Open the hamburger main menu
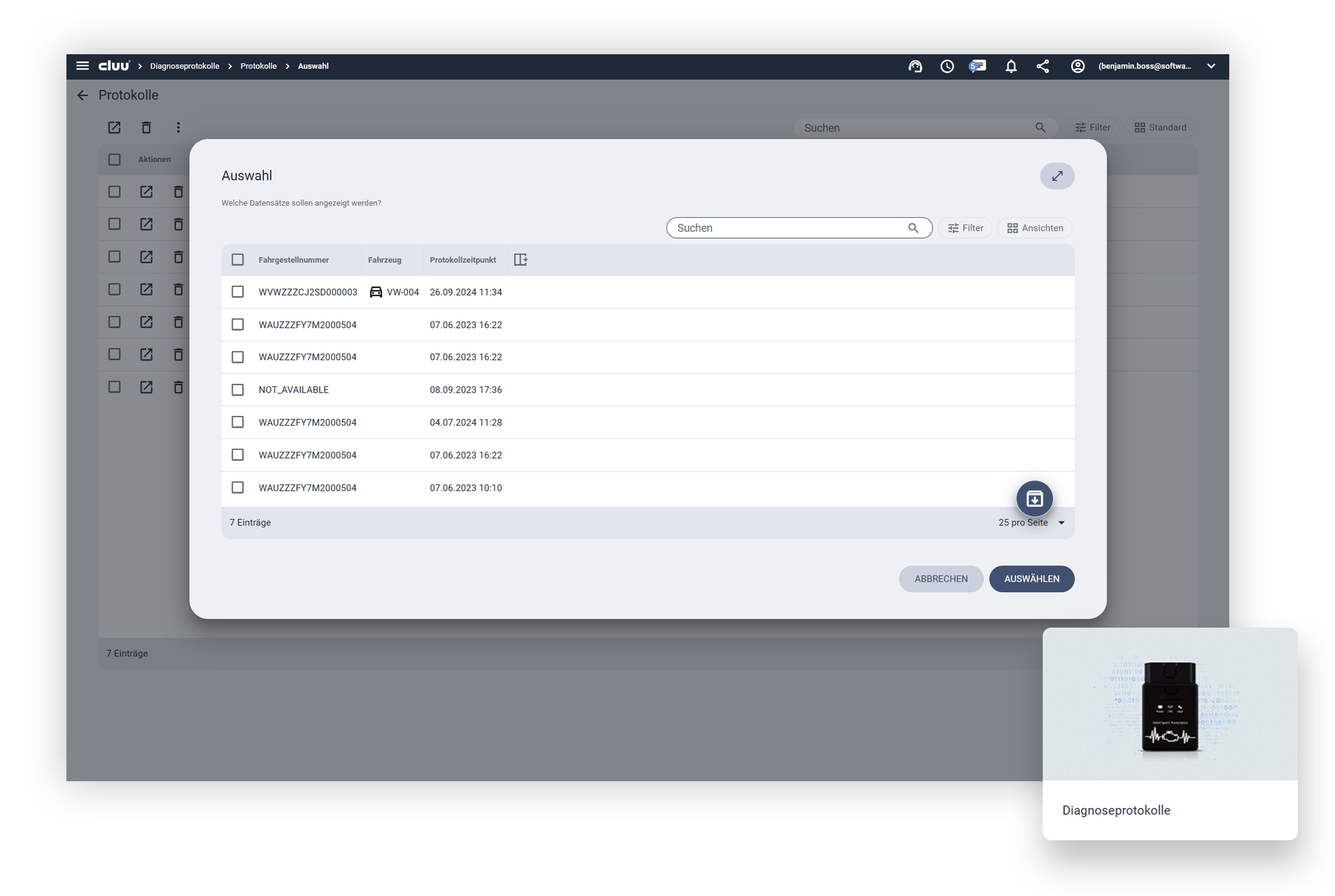The width and height of the screenshot is (1335, 896). click(82, 66)
